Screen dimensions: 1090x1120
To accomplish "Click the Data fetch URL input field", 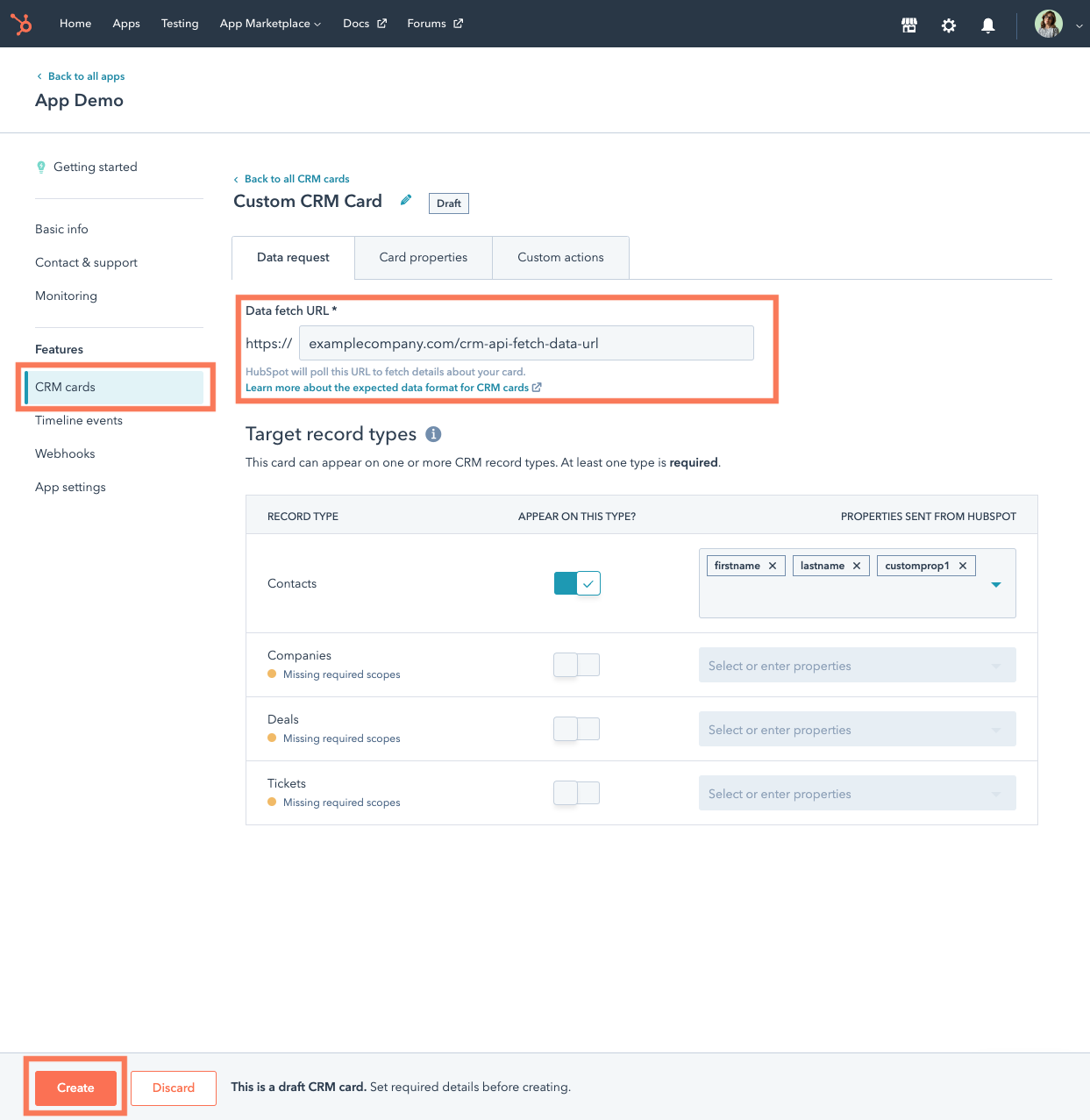I will [x=526, y=343].
